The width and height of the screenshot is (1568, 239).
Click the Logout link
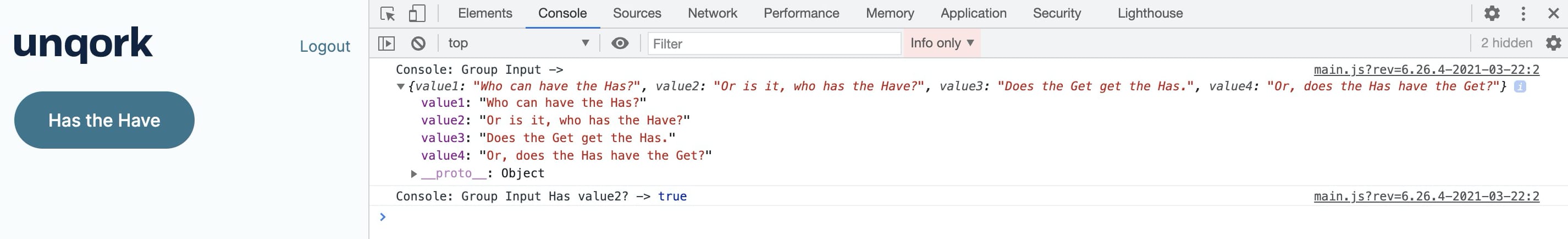click(324, 46)
